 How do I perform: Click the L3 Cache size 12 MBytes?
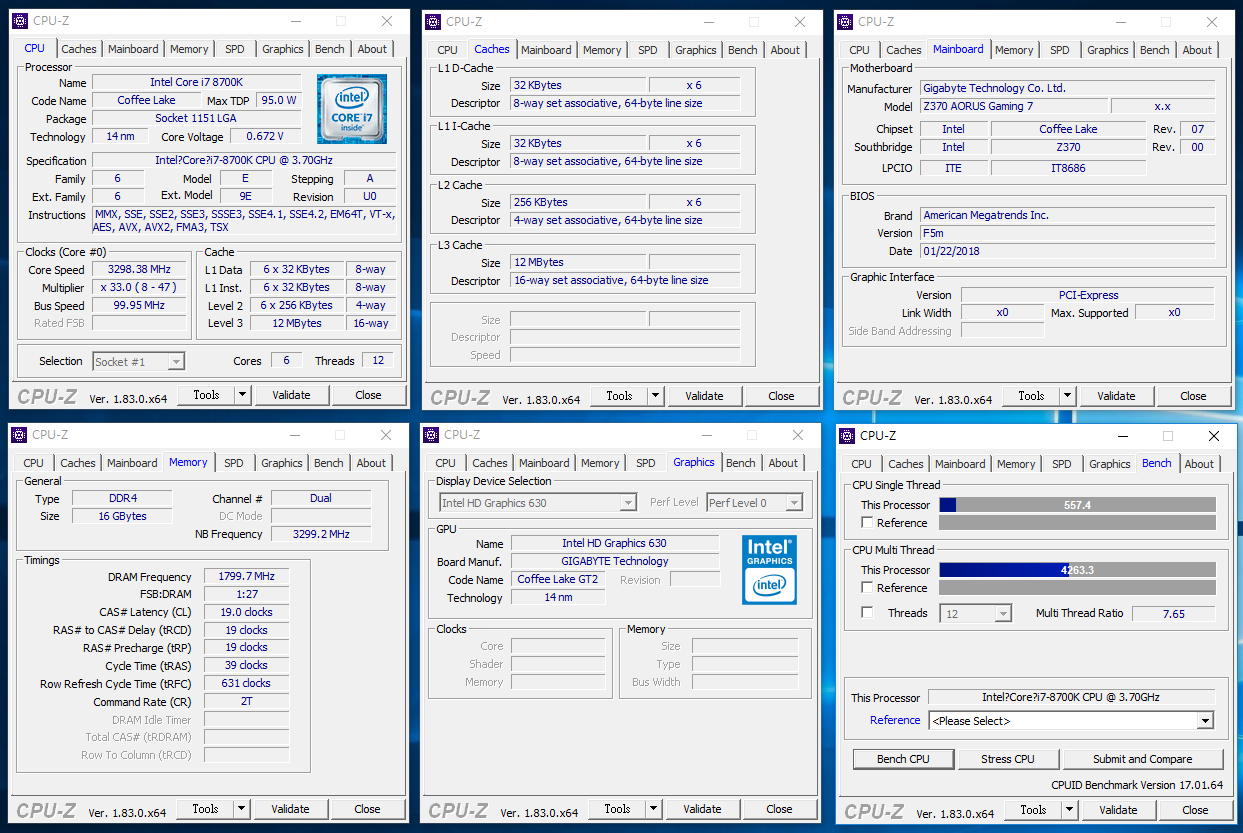click(x=578, y=263)
